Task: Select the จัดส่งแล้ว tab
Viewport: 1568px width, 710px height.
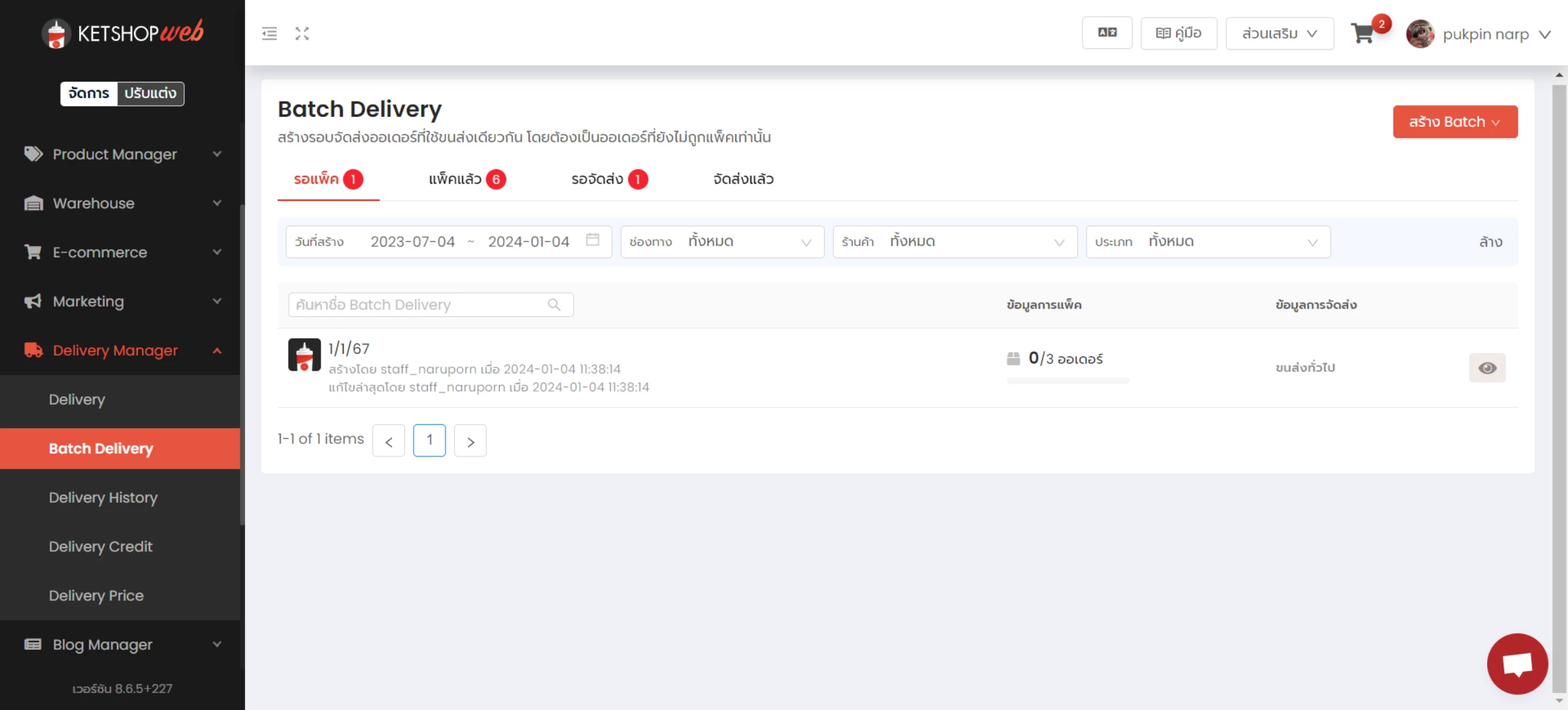Action: [743, 179]
